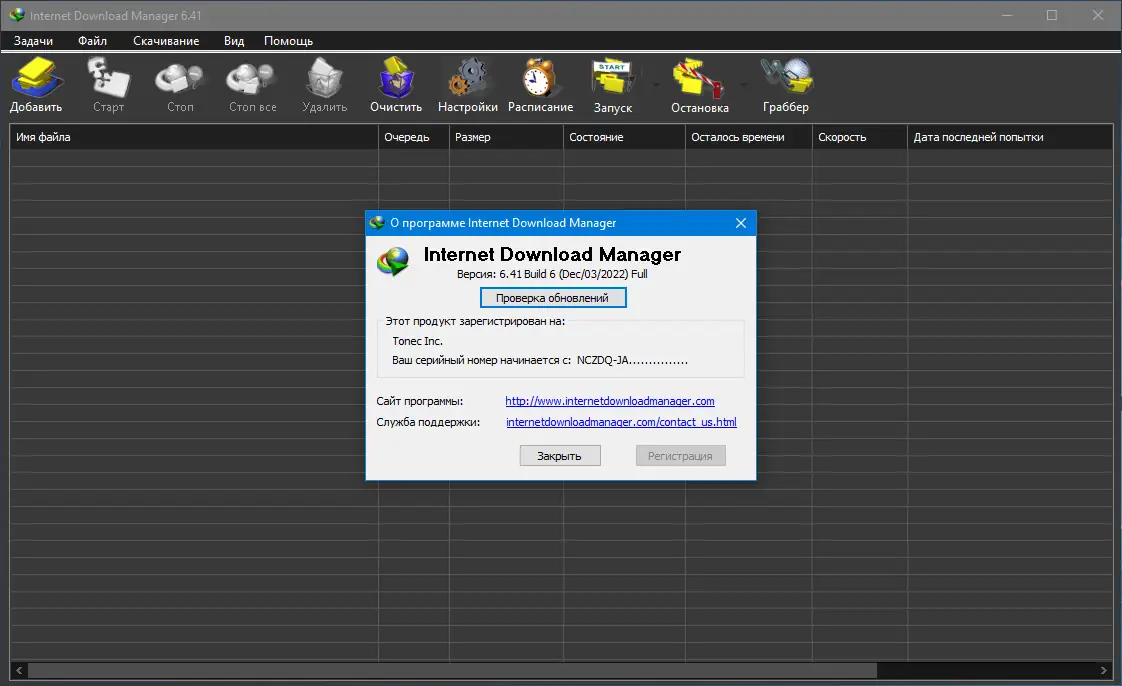Click the Закрыть button in the dialog
Image resolution: width=1122 pixels, height=686 pixels.
pos(559,455)
